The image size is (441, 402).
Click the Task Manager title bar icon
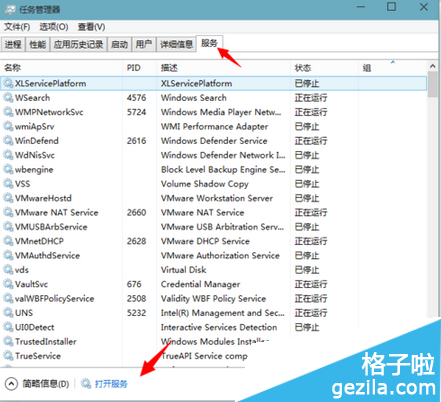[10, 9]
